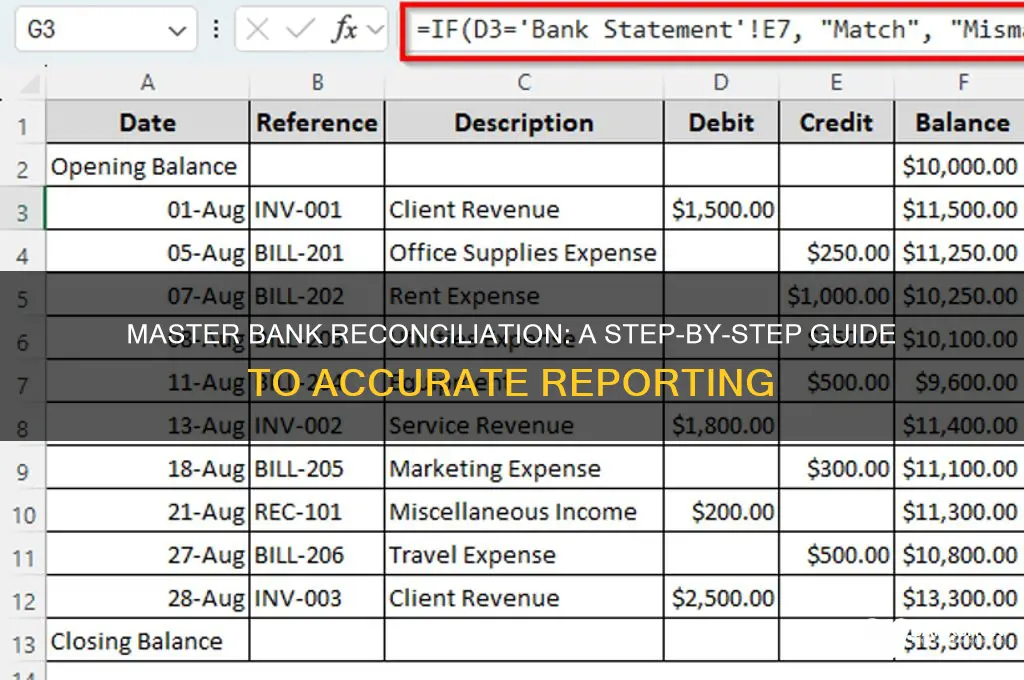Select the 'Office Supplies Expense' cell
The width and height of the screenshot is (1024, 680).
click(x=524, y=252)
